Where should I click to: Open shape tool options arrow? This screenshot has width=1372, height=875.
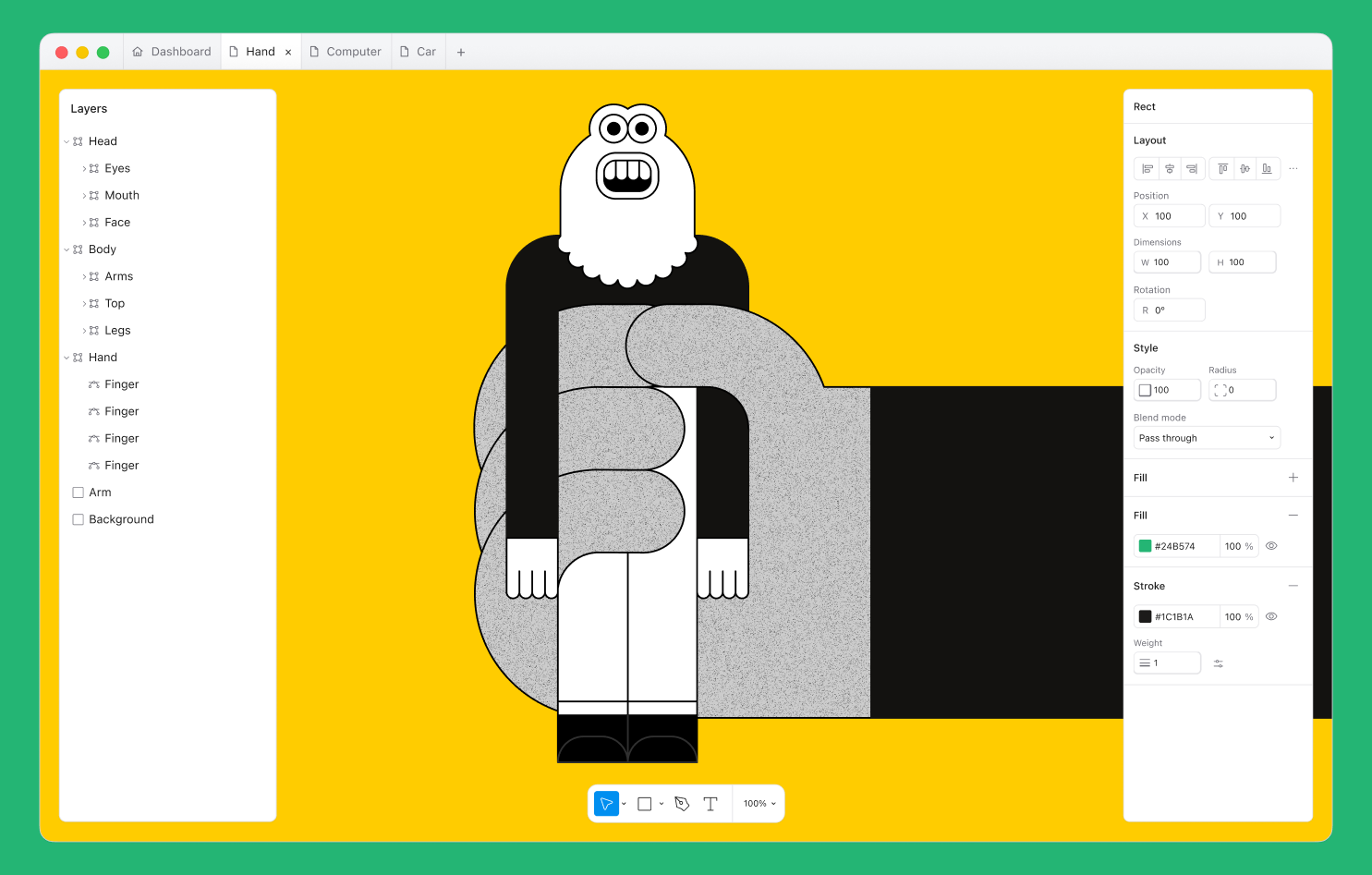pos(662,804)
